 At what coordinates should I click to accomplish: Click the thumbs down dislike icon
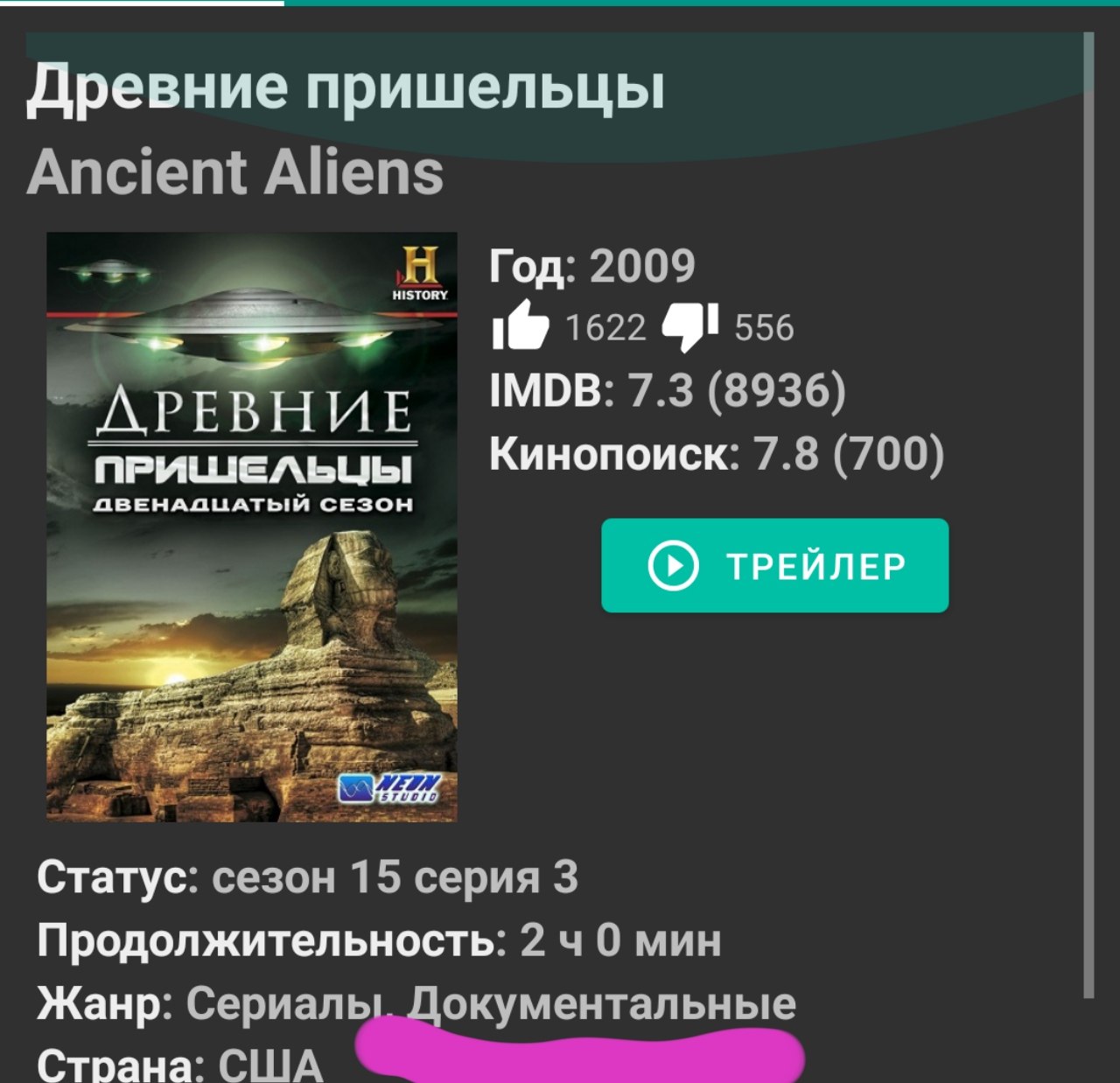690,328
